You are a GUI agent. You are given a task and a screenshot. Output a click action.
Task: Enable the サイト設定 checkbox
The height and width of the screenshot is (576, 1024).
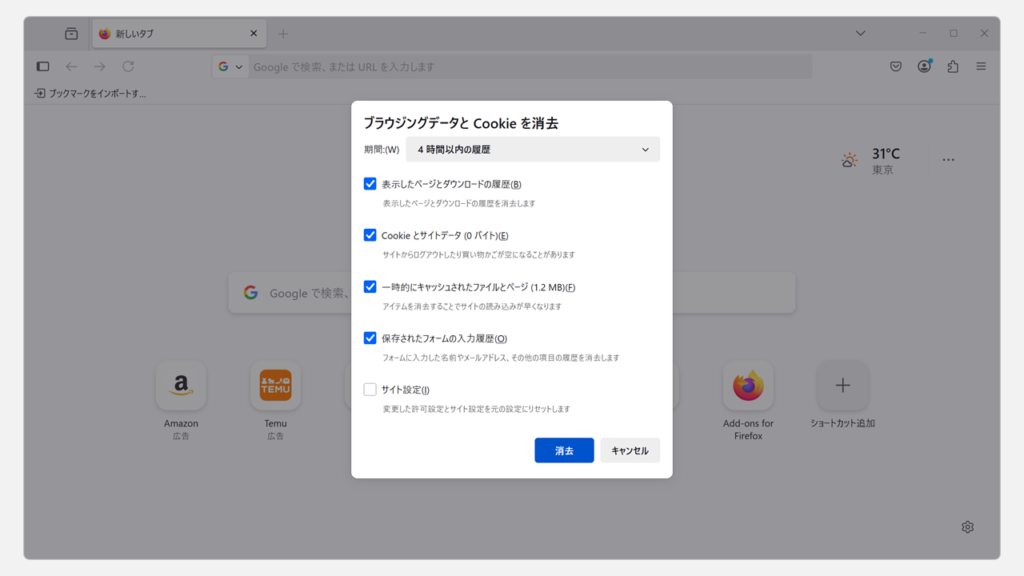(370, 390)
